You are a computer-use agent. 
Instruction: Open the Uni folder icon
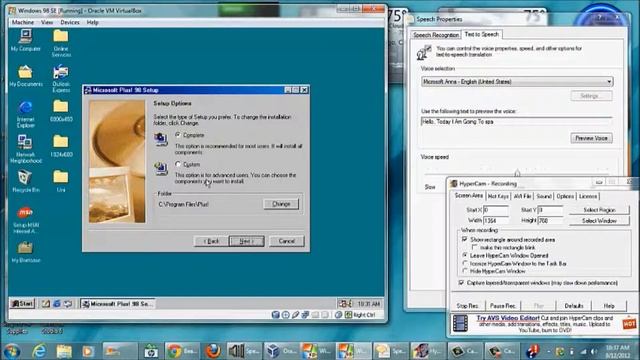click(x=61, y=181)
